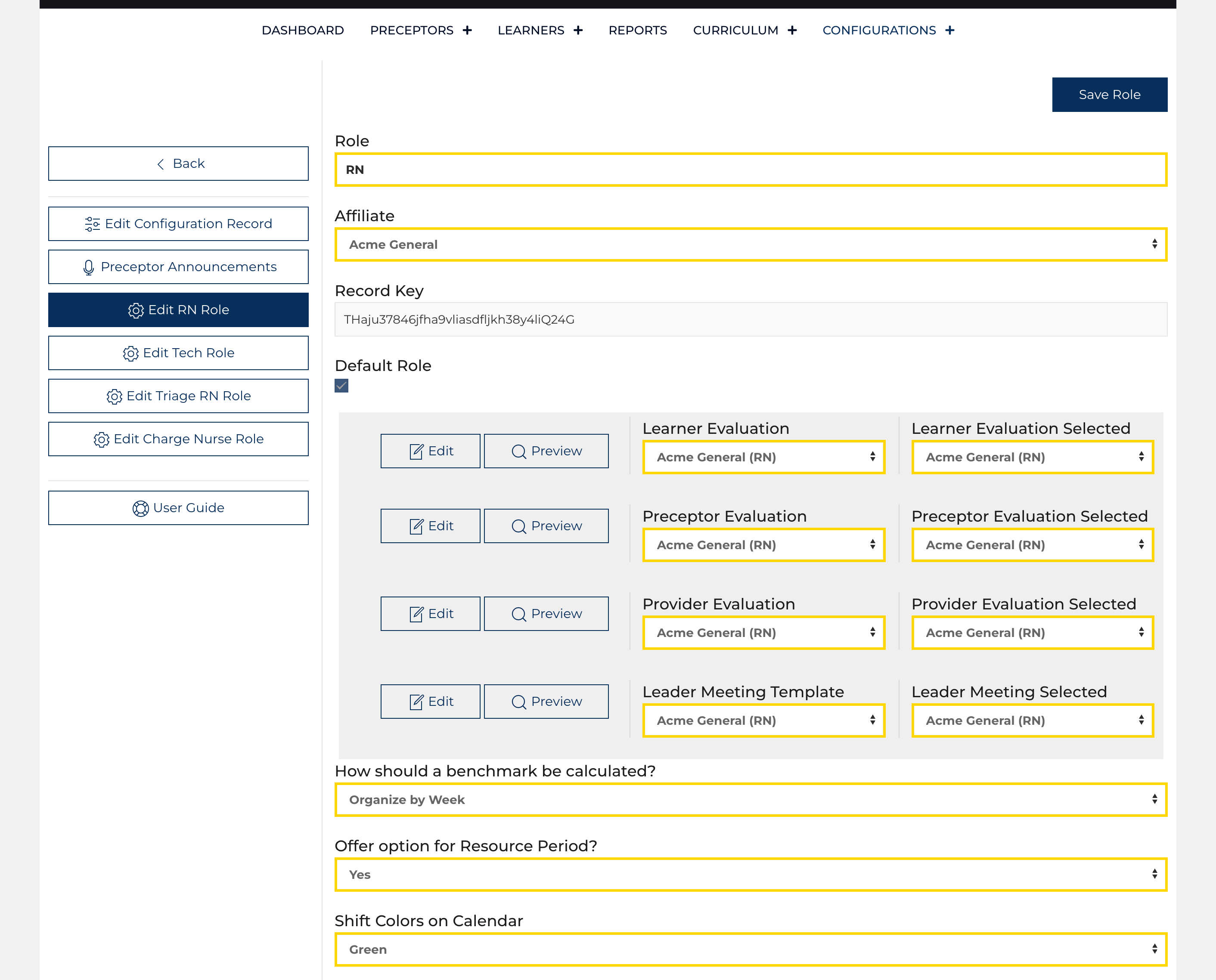Click the pencil icon to edit Learner Evaluation
The image size is (1216, 980).
(x=416, y=451)
